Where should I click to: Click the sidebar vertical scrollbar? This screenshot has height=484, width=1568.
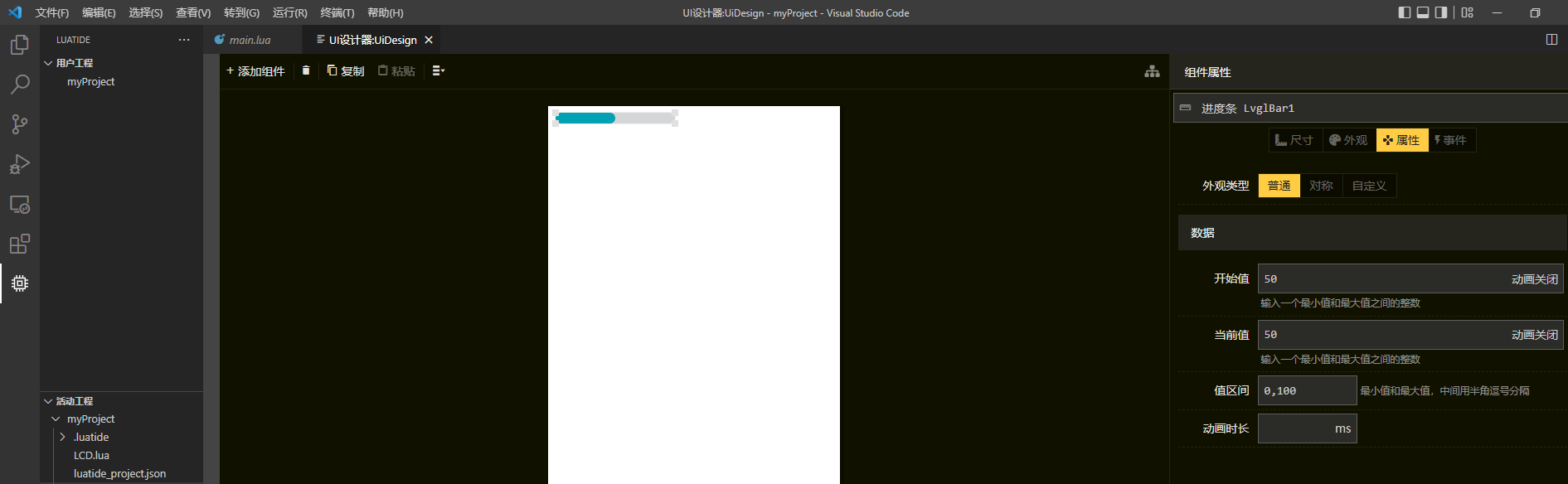point(211,269)
